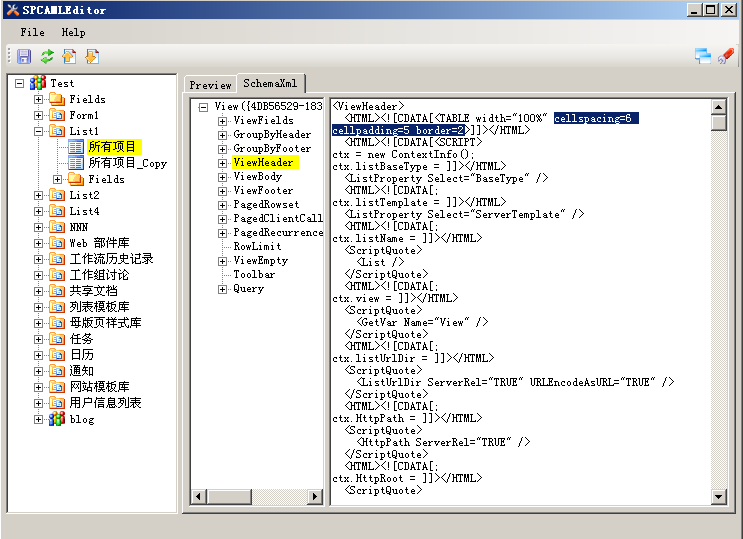This screenshot has height=539, width=743.
Task: Click right arrow of schema tree scrollbar
Action: pyautogui.click(x=316, y=497)
